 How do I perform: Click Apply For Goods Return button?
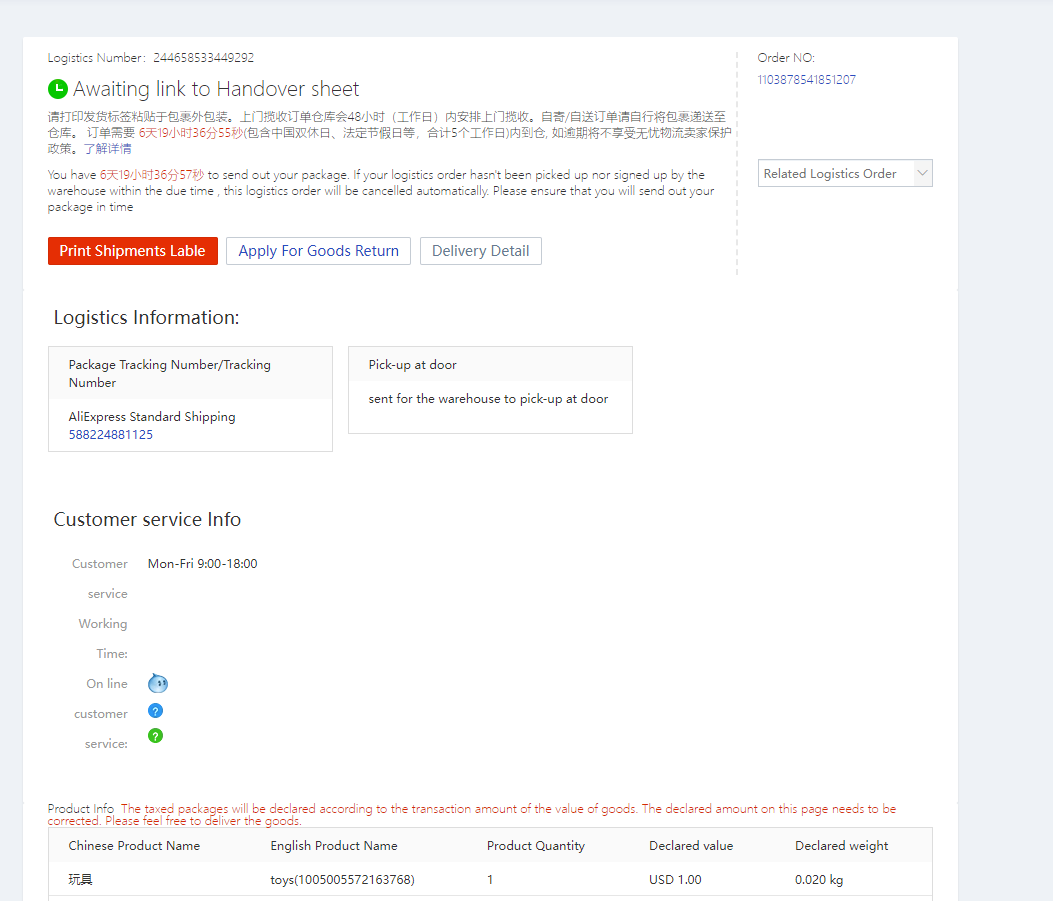[x=318, y=251]
